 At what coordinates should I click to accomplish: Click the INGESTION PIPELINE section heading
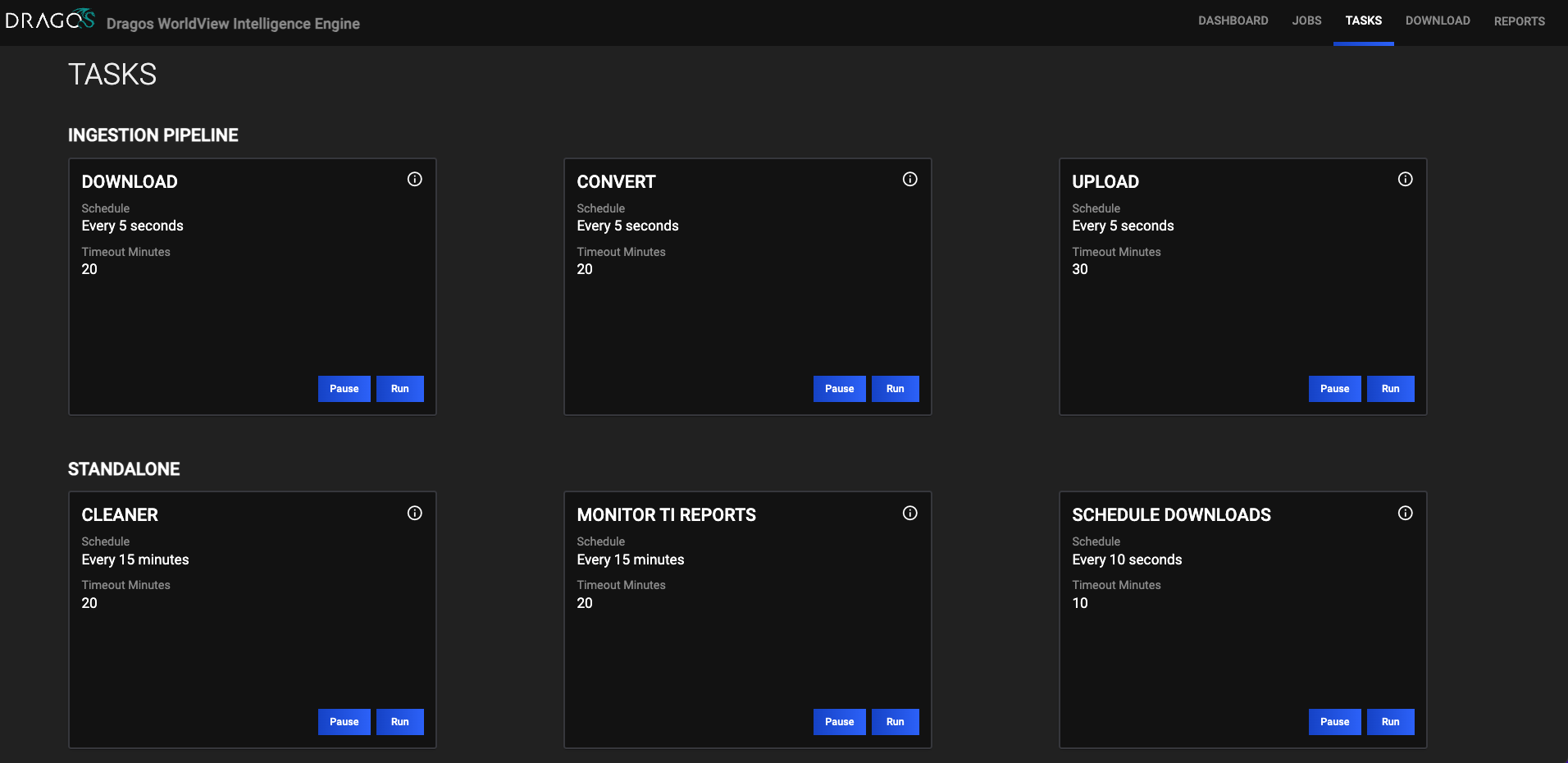tap(153, 135)
